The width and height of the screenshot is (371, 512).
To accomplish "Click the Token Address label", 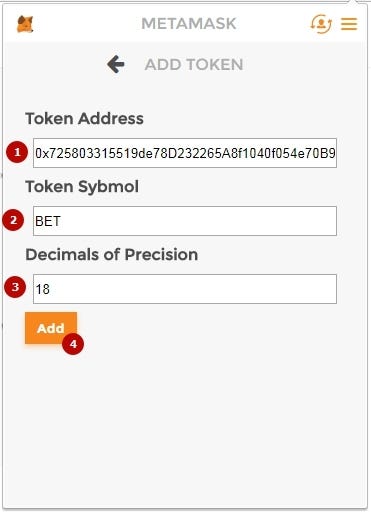I will (x=84, y=119).
